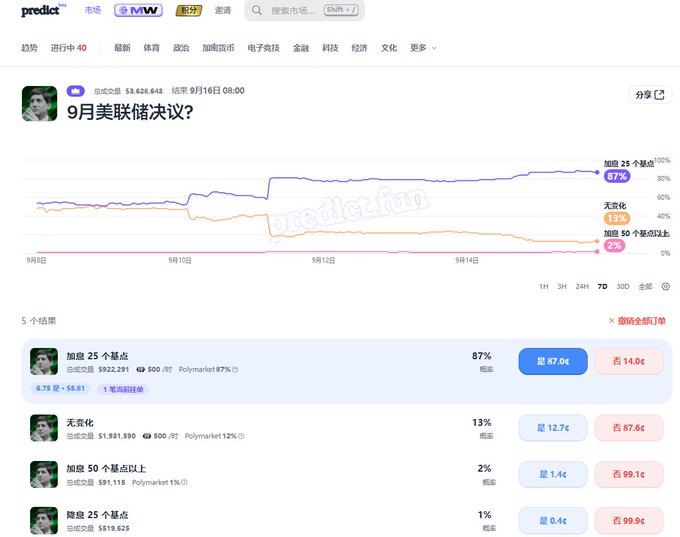The height and width of the screenshot is (537, 680).
Task: Buy 是 1.4¢ for 加息 50 个基点以上
Action: 553,474
